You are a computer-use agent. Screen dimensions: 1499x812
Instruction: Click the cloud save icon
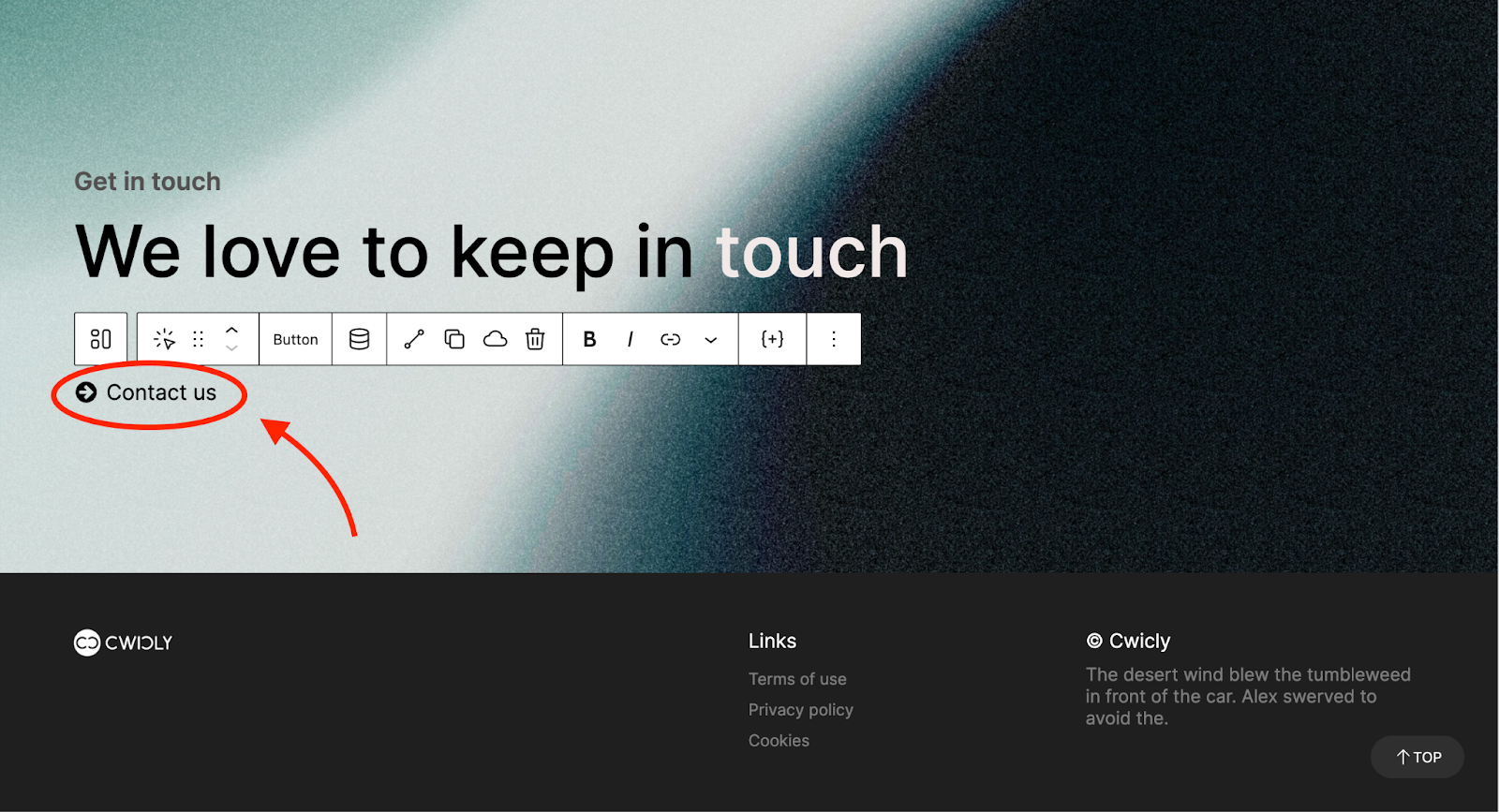pyautogui.click(x=495, y=339)
